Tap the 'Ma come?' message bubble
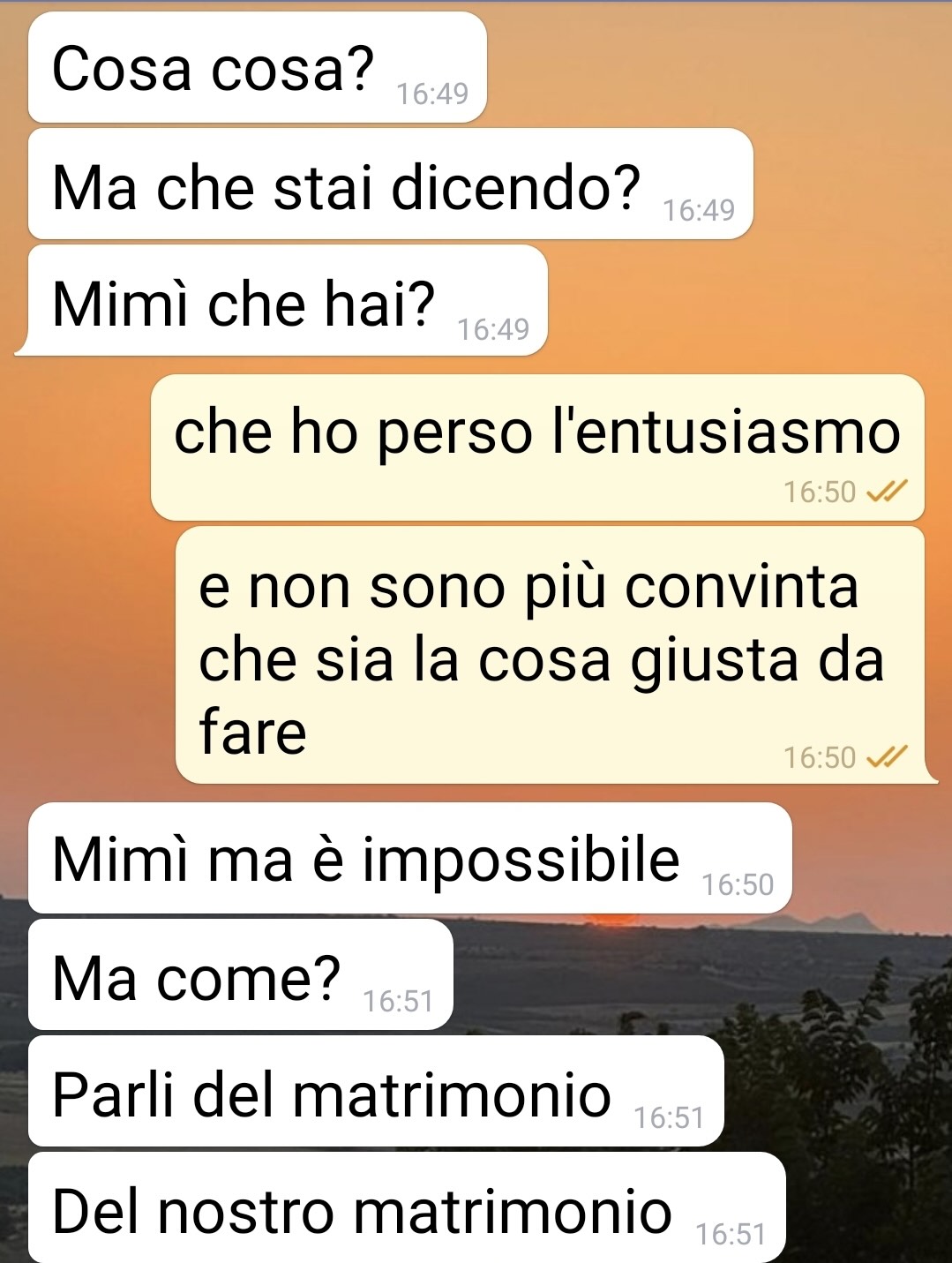The width and height of the screenshot is (952, 1263). [241, 974]
